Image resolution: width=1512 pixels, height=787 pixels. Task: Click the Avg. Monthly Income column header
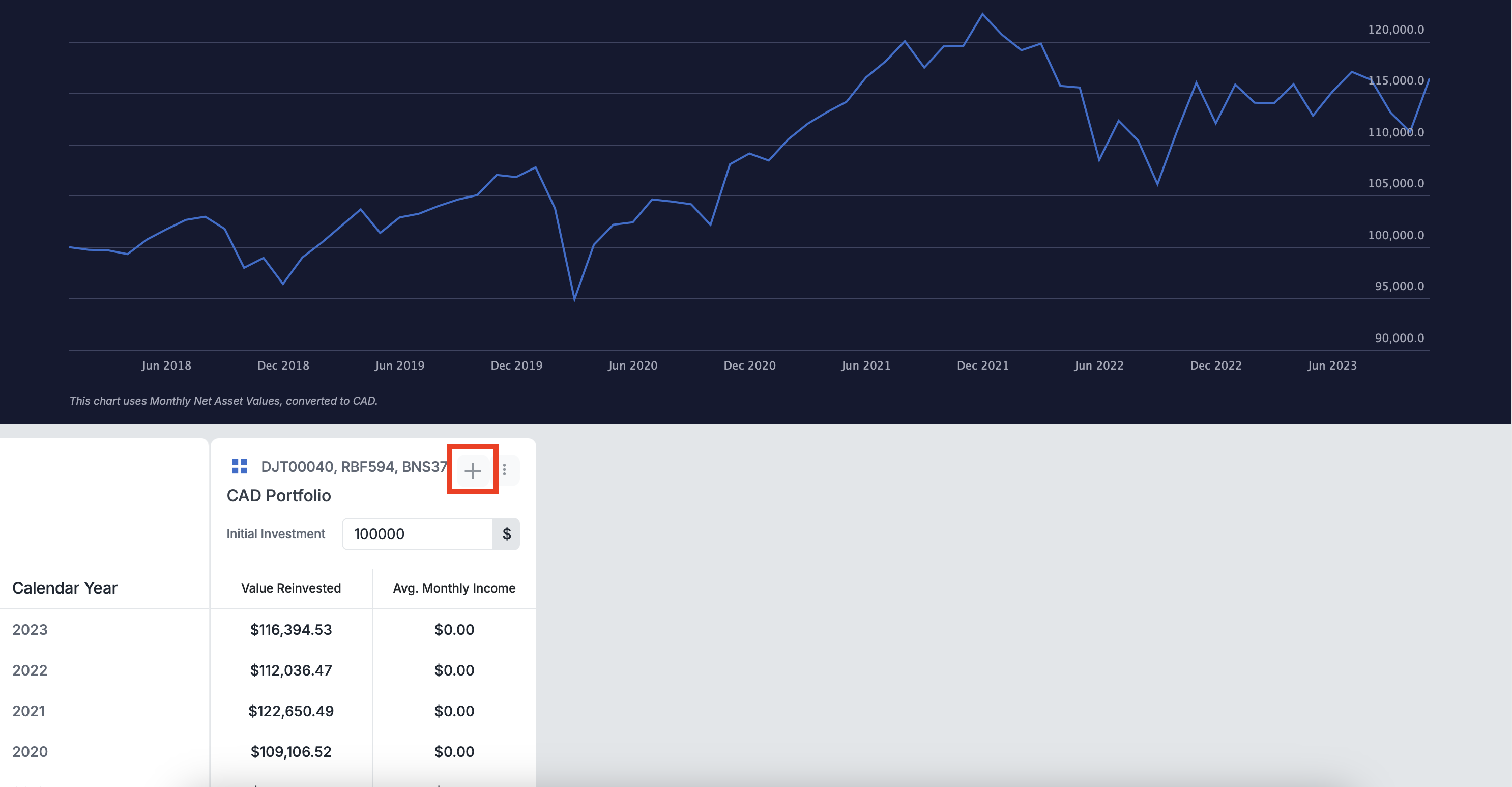454,588
